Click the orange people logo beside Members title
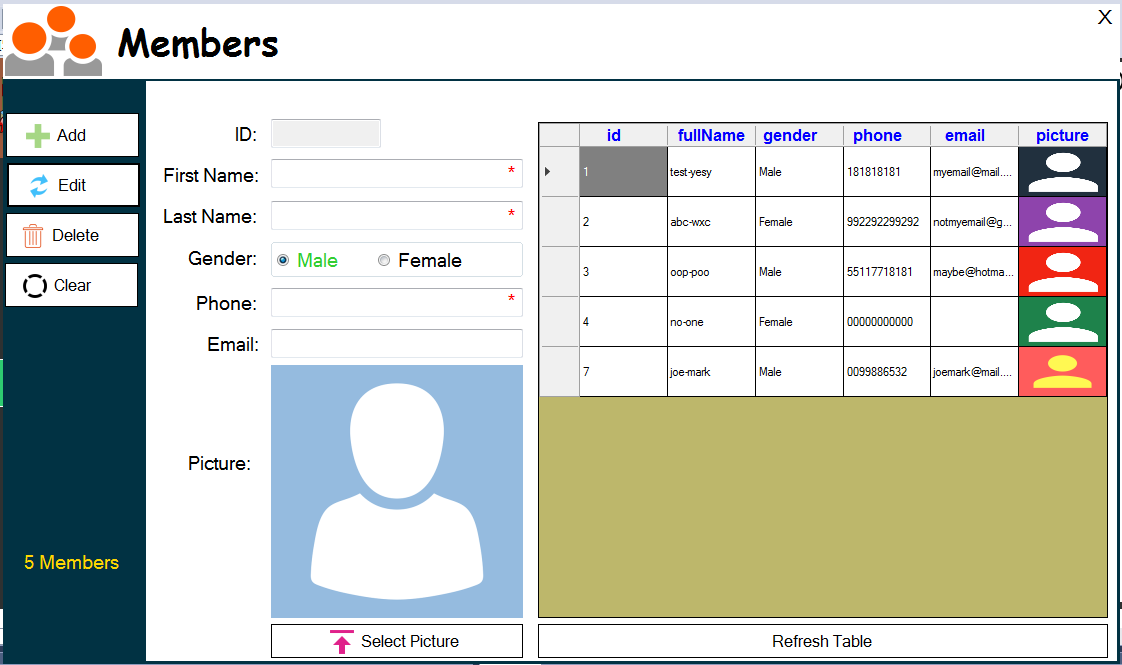 tap(52, 40)
